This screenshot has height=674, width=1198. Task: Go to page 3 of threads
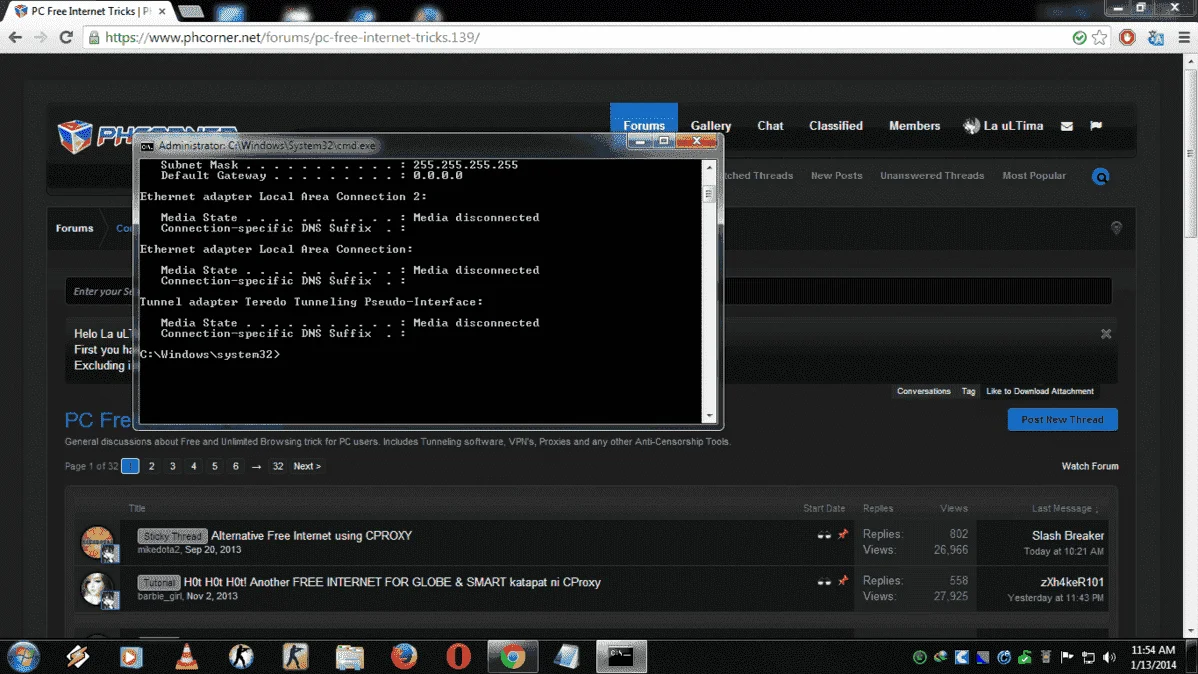tap(173, 466)
